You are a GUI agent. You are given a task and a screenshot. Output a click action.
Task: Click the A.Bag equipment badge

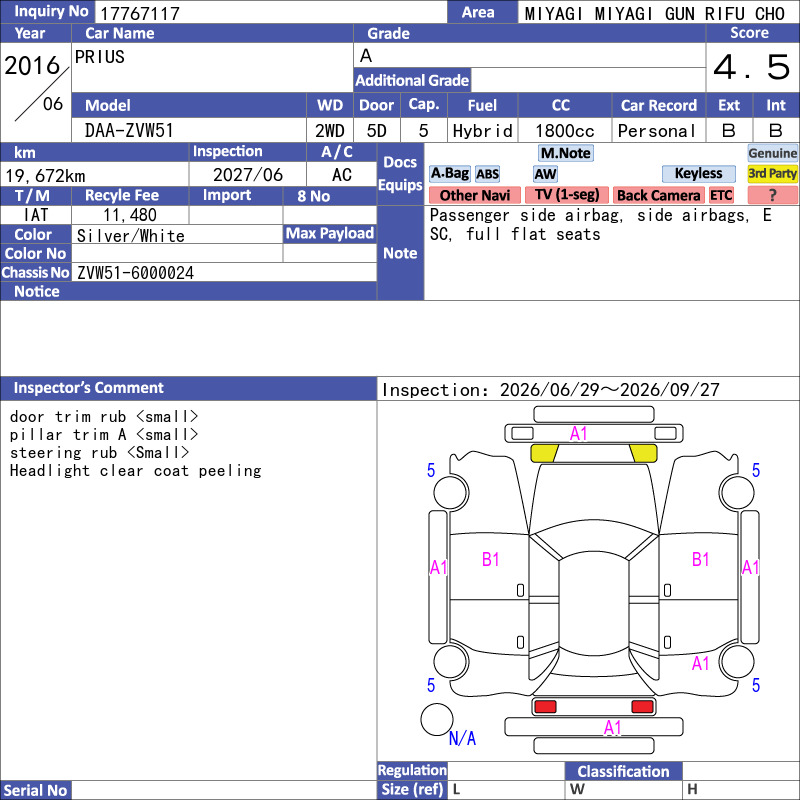[449, 174]
